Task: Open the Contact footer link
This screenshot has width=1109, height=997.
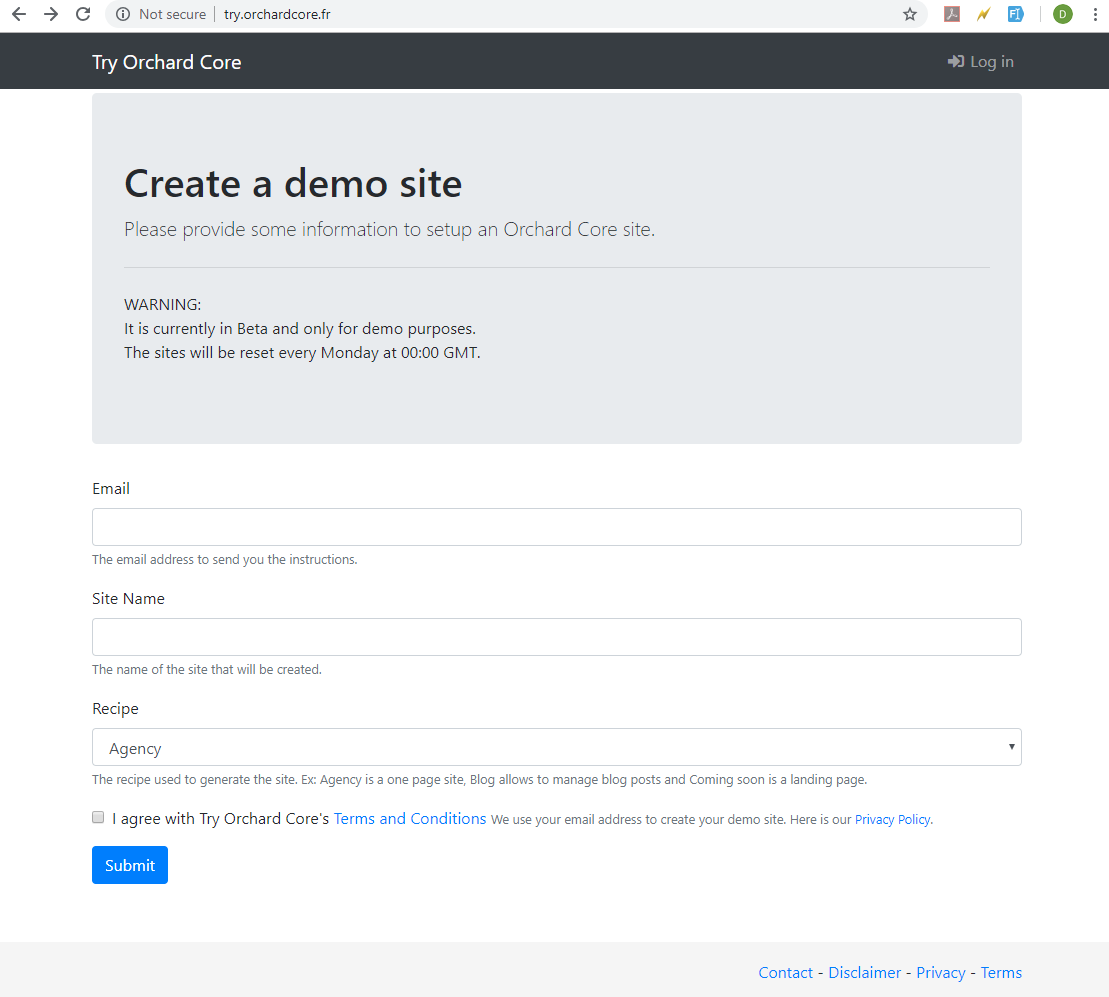Action: tap(785, 973)
